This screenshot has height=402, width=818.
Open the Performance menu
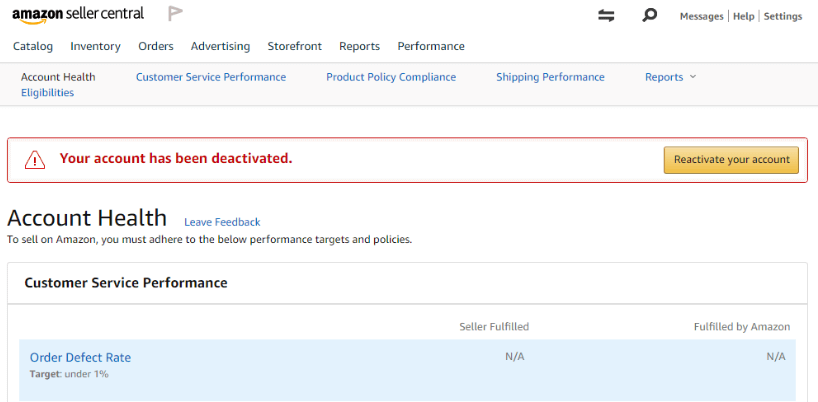click(x=431, y=46)
